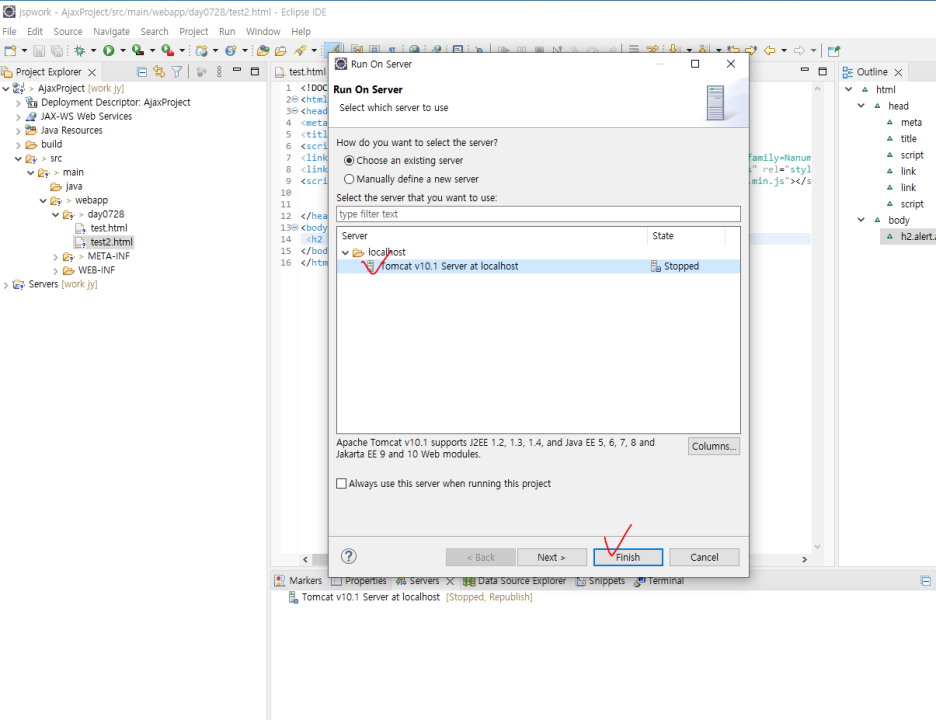The image size is (936, 720).
Task: Click the green Run toolbar button
Action: [109, 51]
